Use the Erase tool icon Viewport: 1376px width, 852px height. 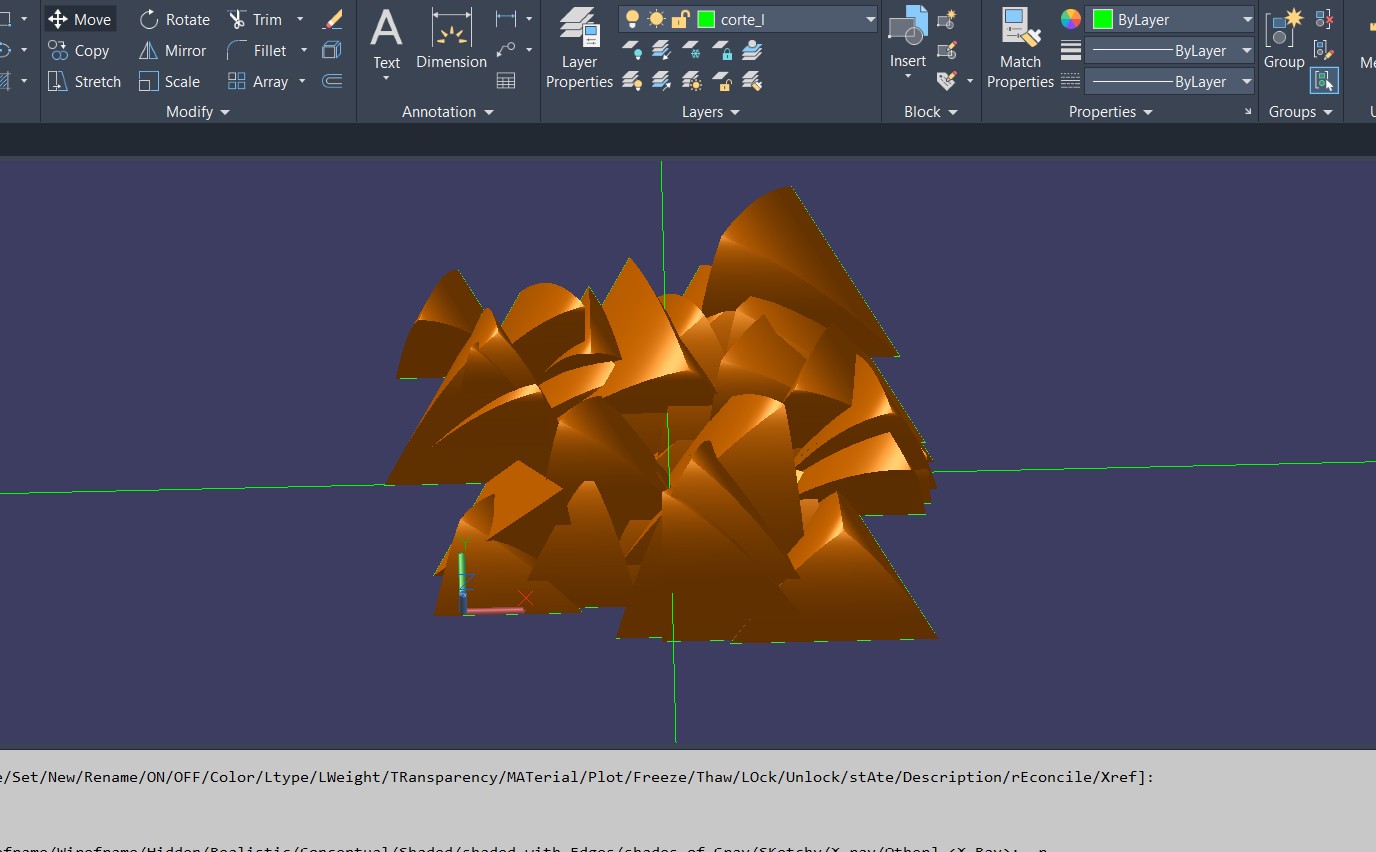tap(333, 19)
